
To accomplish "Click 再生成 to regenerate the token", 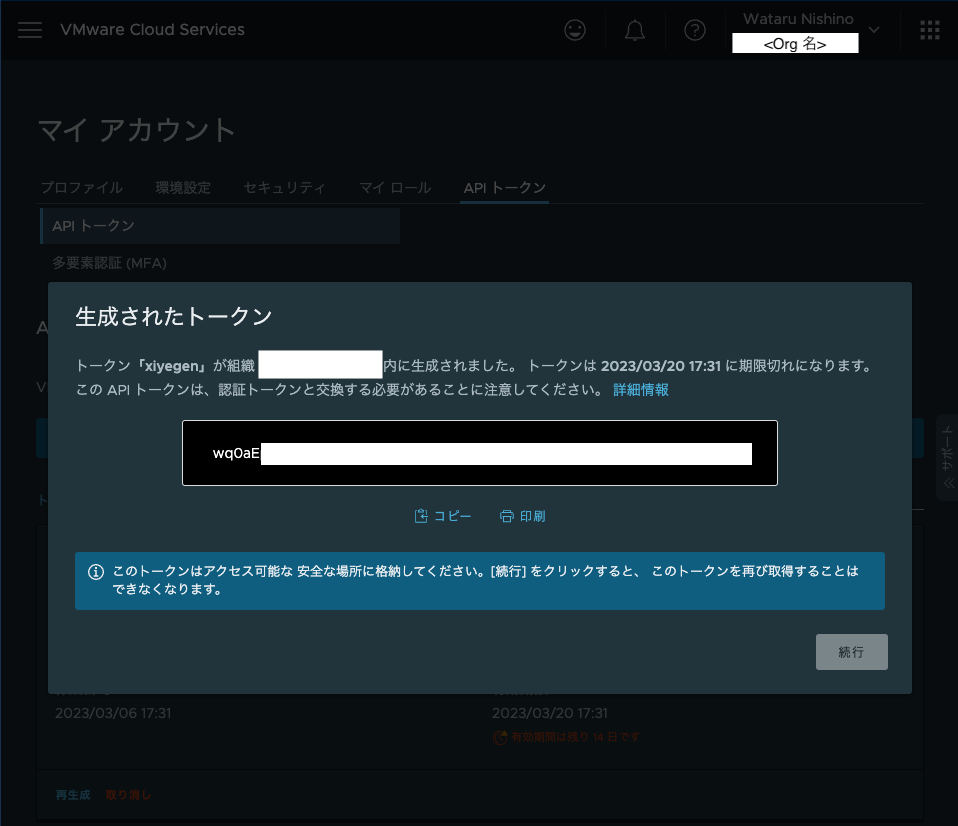I will [x=72, y=794].
